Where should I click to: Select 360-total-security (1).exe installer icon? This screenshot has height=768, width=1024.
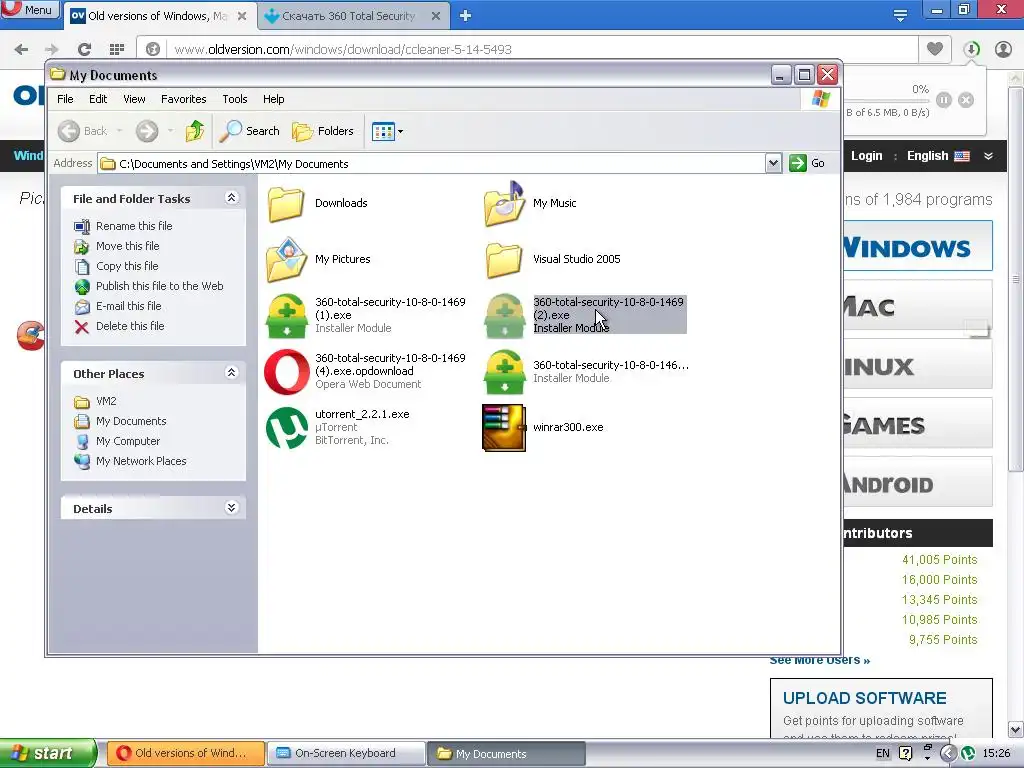click(286, 315)
